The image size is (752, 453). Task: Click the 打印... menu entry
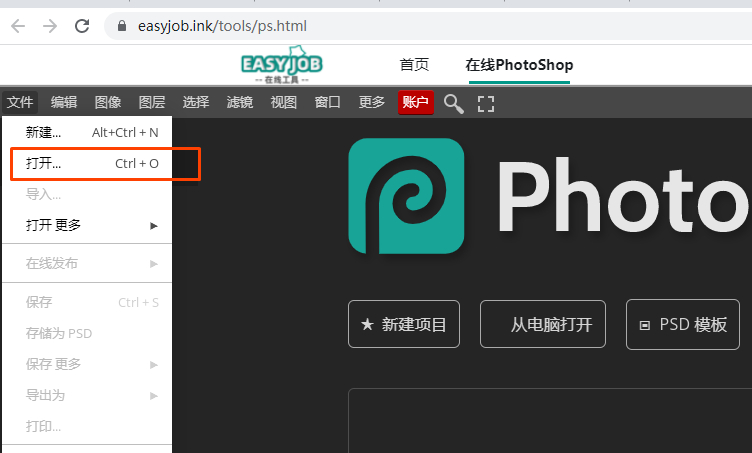click(87, 426)
